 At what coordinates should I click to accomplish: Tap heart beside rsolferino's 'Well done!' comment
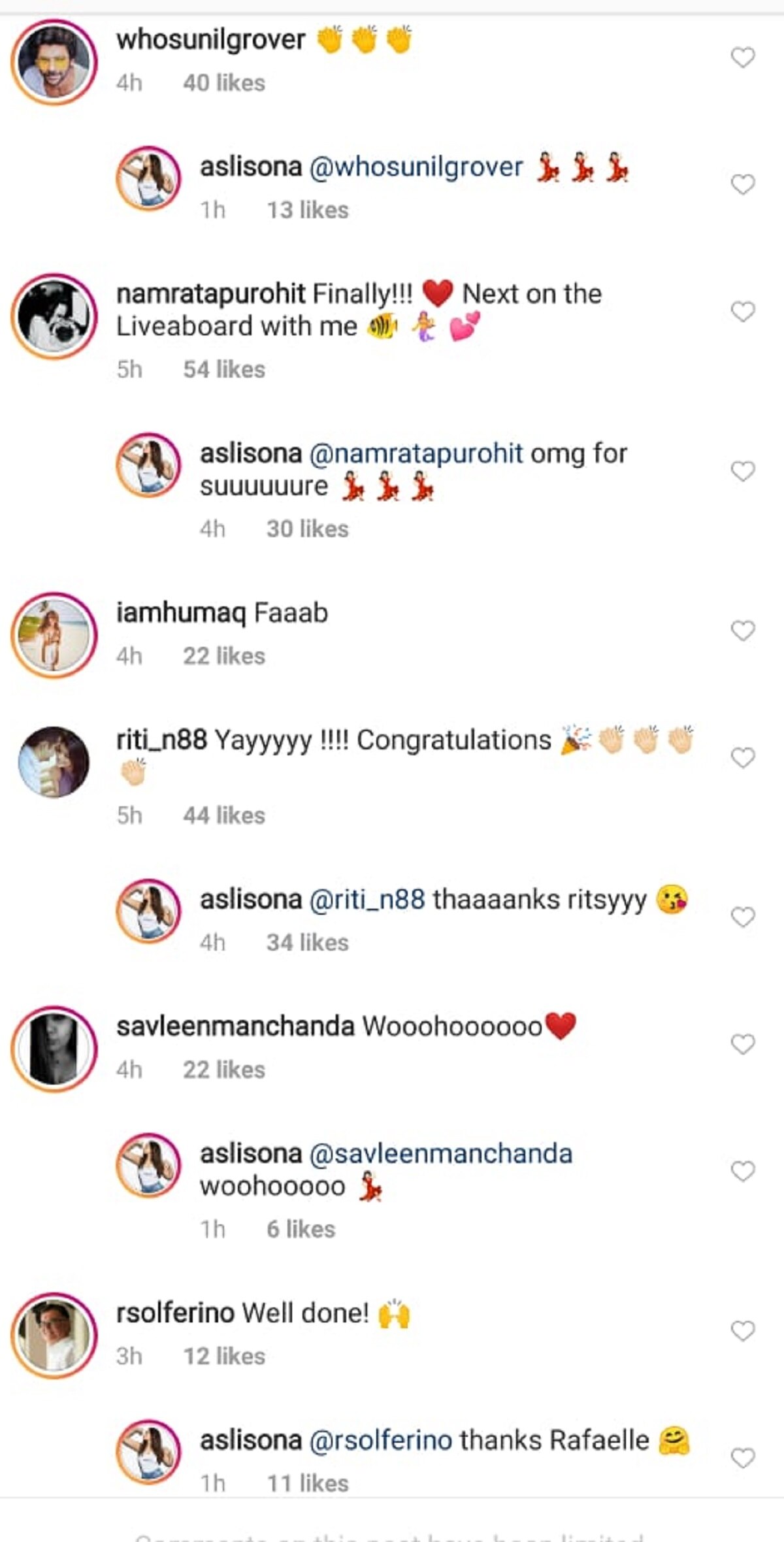click(x=743, y=1331)
